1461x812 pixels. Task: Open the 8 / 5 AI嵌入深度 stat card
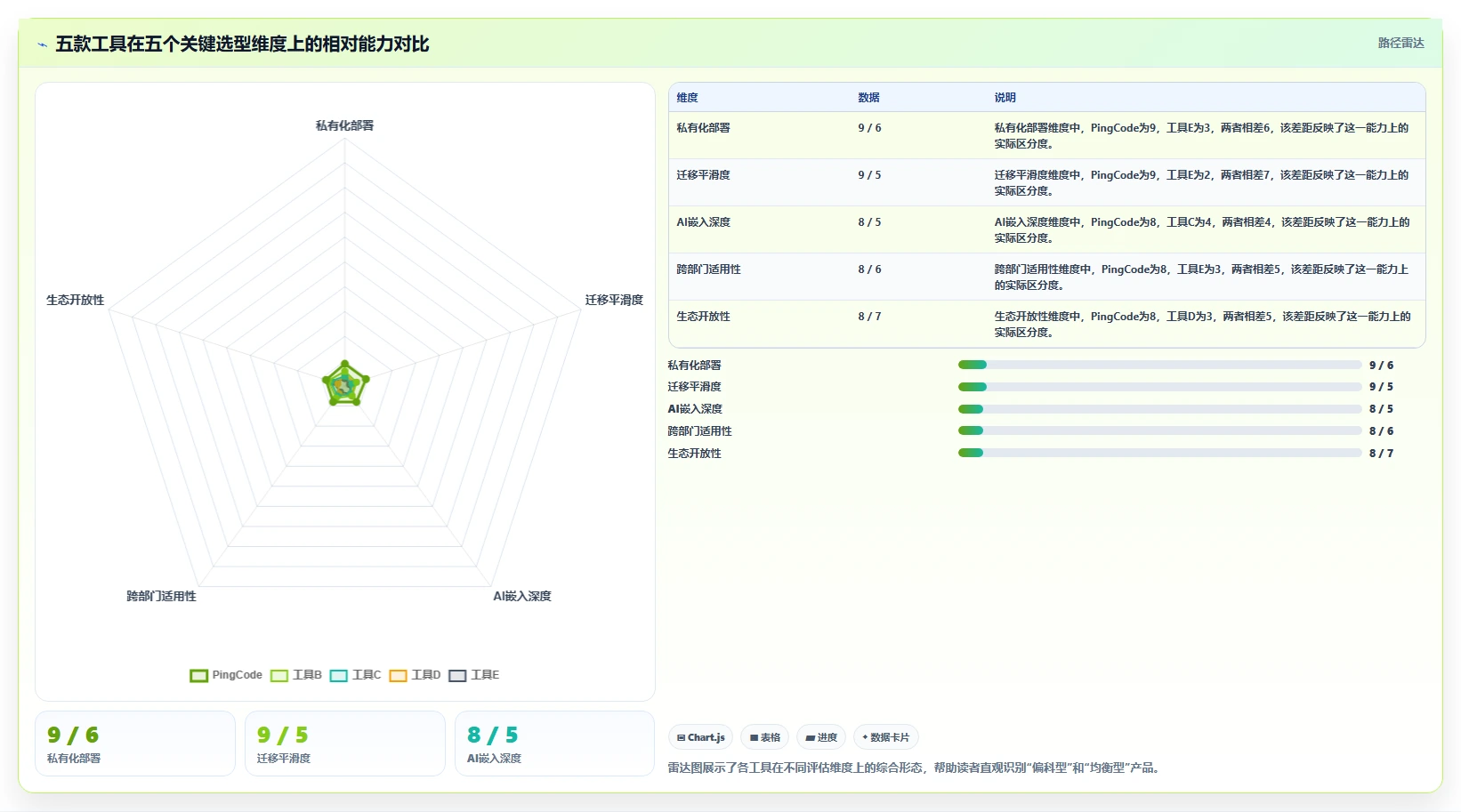555,744
